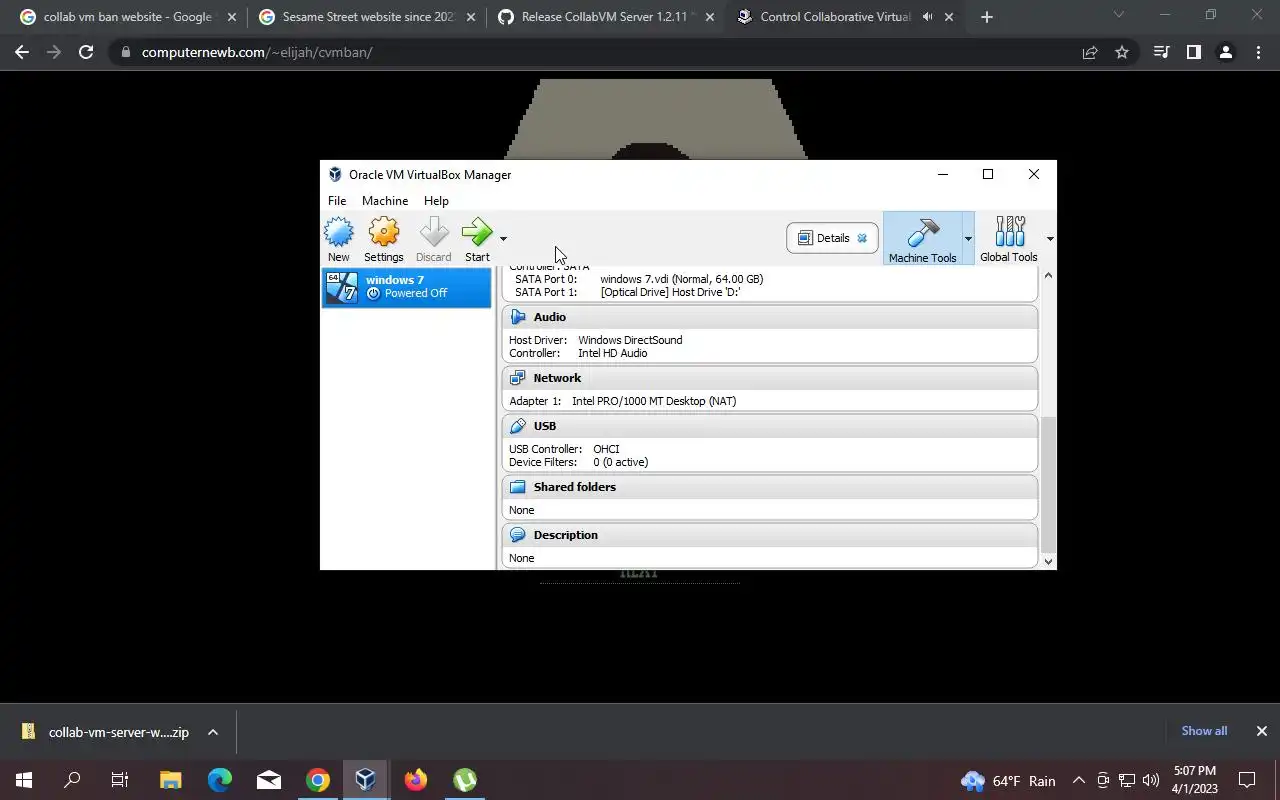Click the Shared folders folder icon
Screen dimensions: 1280x800
(x=517, y=487)
